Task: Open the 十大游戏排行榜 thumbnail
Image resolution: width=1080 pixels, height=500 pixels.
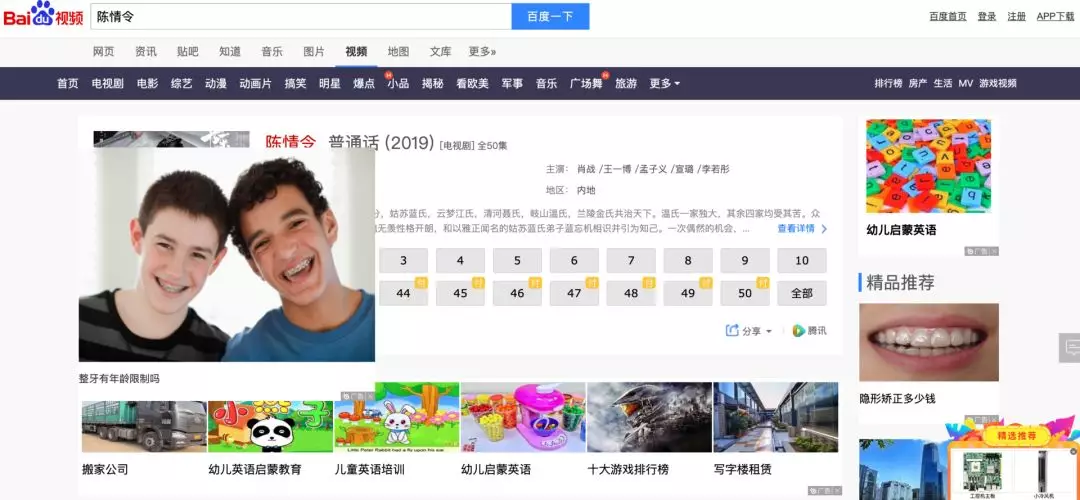Action: click(x=649, y=417)
